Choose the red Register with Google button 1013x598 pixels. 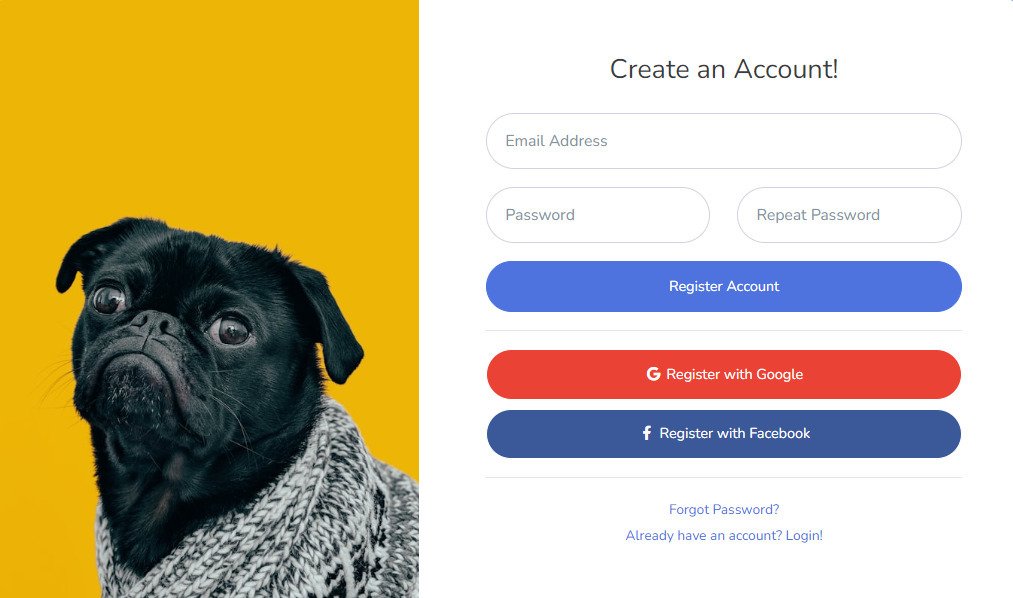coord(724,375)
